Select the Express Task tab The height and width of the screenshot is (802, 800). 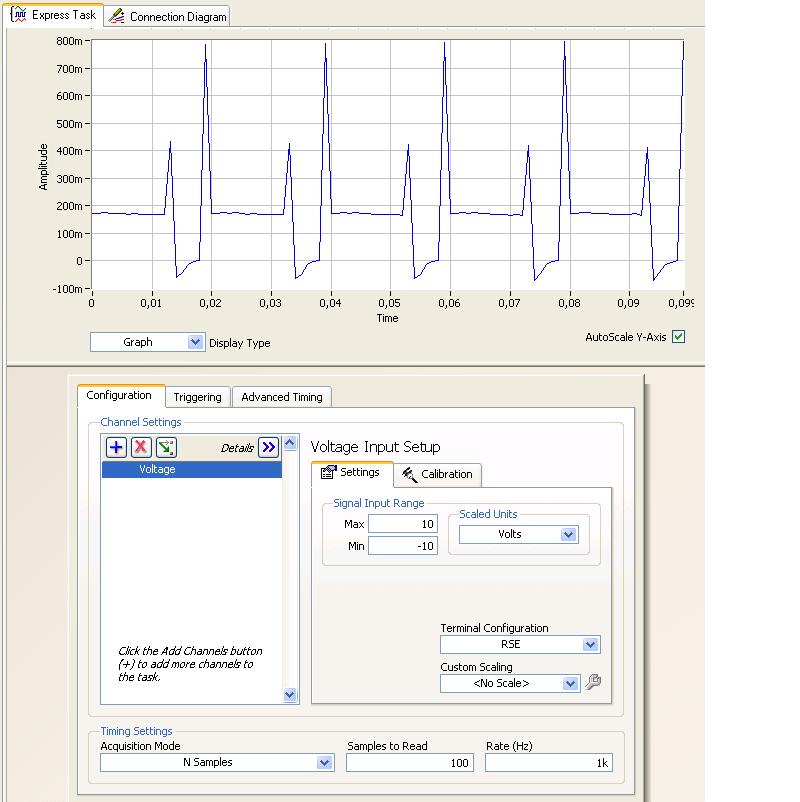[x=54, y=15]
